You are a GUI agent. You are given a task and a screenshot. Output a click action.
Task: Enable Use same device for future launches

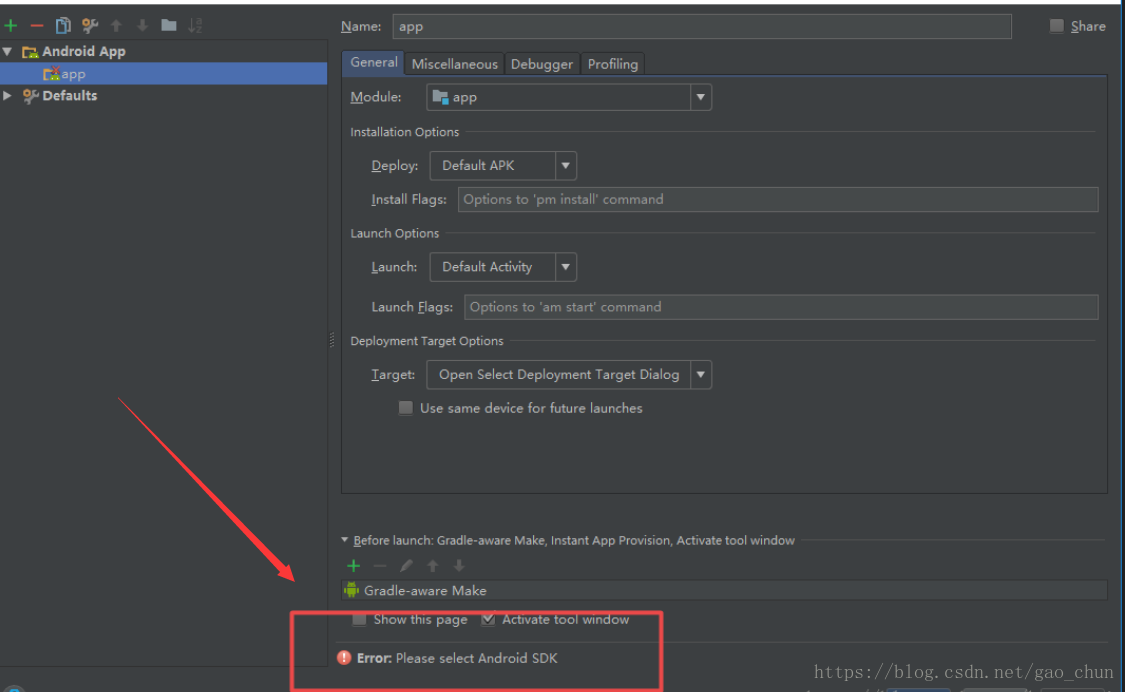pyautogui.click(x=405, y=408)
